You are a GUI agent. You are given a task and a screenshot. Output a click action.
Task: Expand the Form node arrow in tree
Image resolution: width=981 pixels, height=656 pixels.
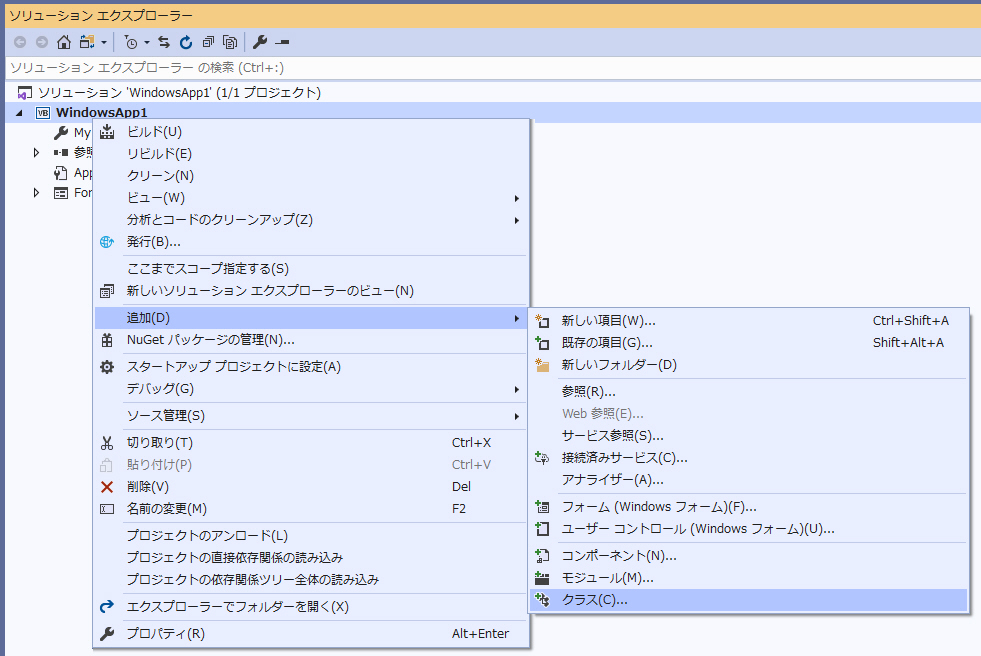pos(36,193)
